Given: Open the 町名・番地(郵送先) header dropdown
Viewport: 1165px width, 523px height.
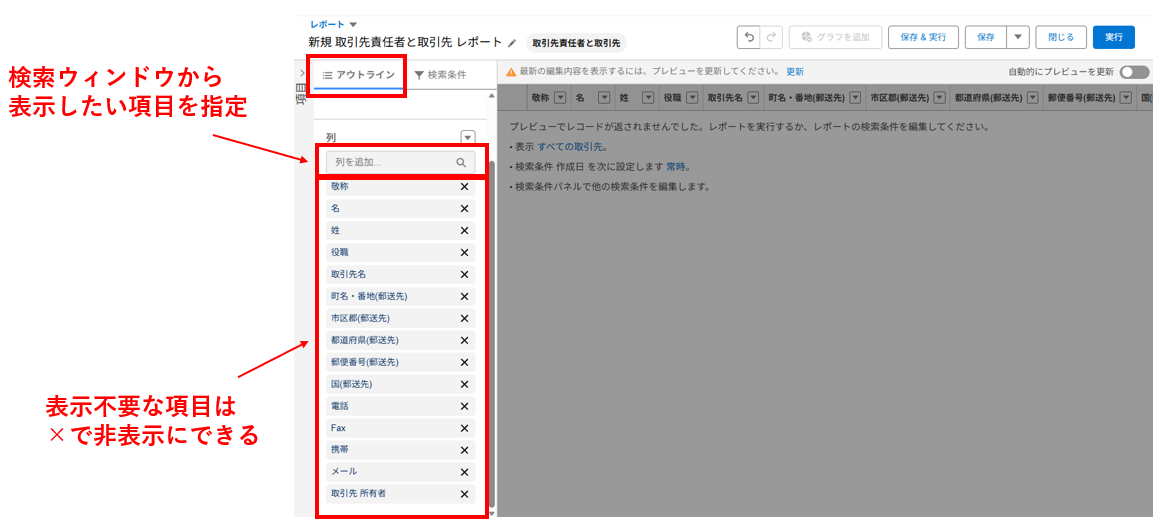Looking at the screenshot, I should click(x=854, y=97).
